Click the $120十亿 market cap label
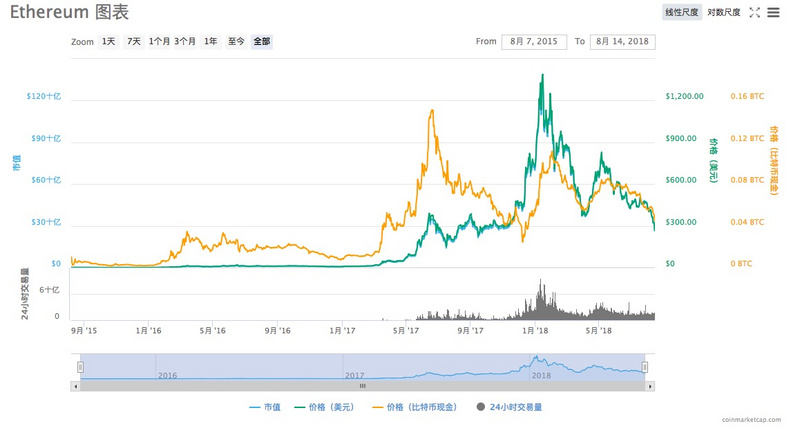The height and width of the screenshot is (435, 800). tap(44, 96)
